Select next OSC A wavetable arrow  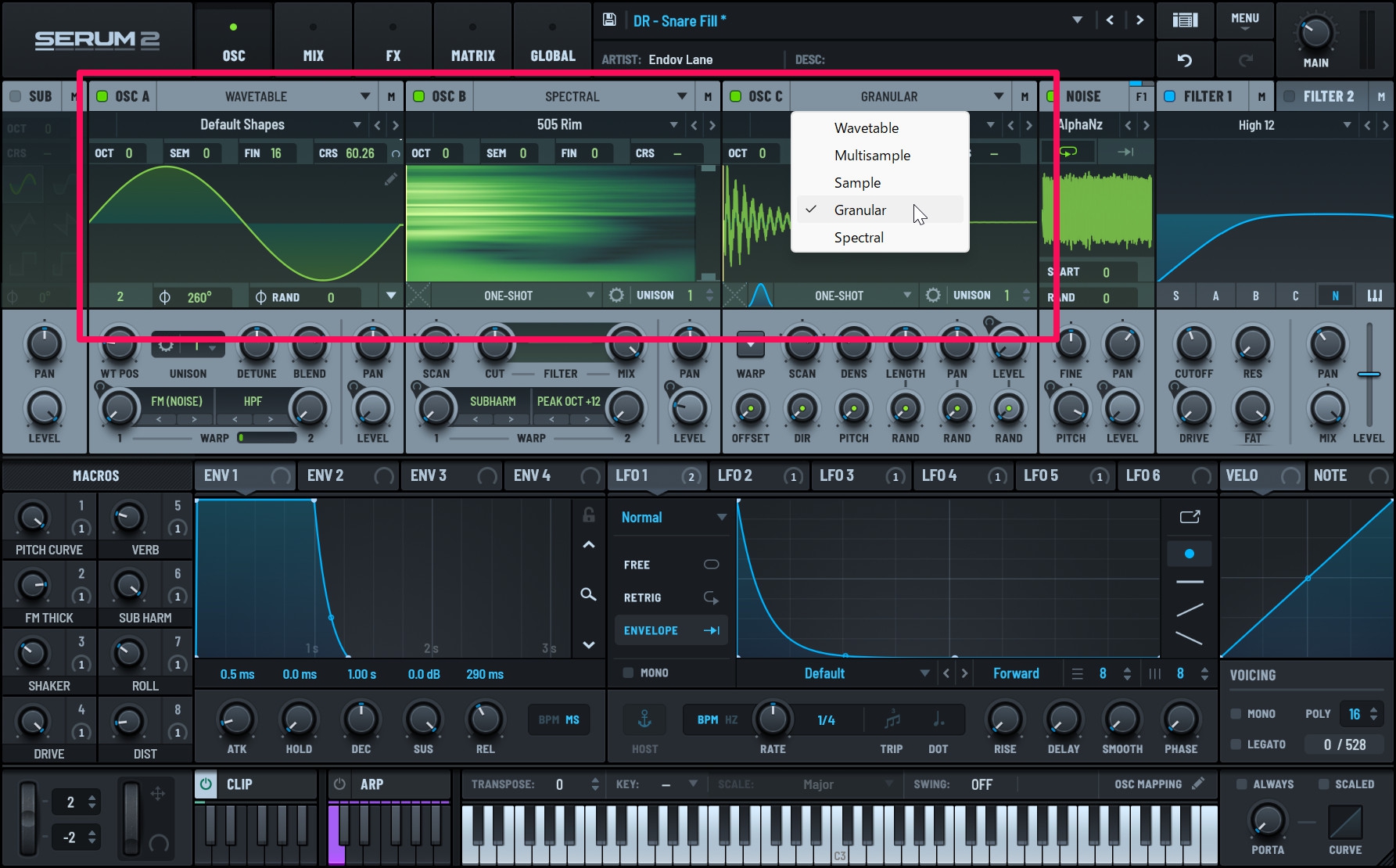pos(396,125)
